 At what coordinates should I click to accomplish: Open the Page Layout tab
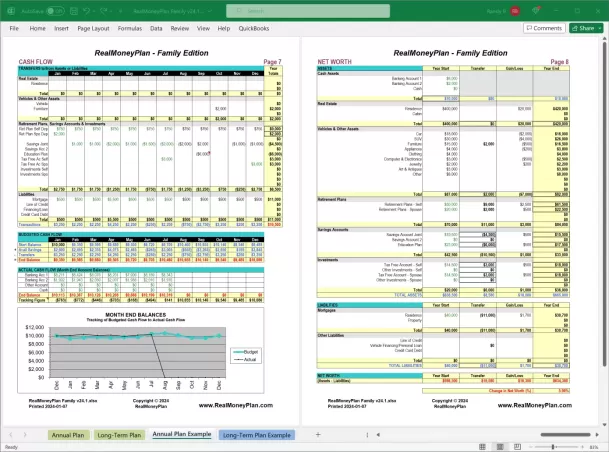point(93,28)
